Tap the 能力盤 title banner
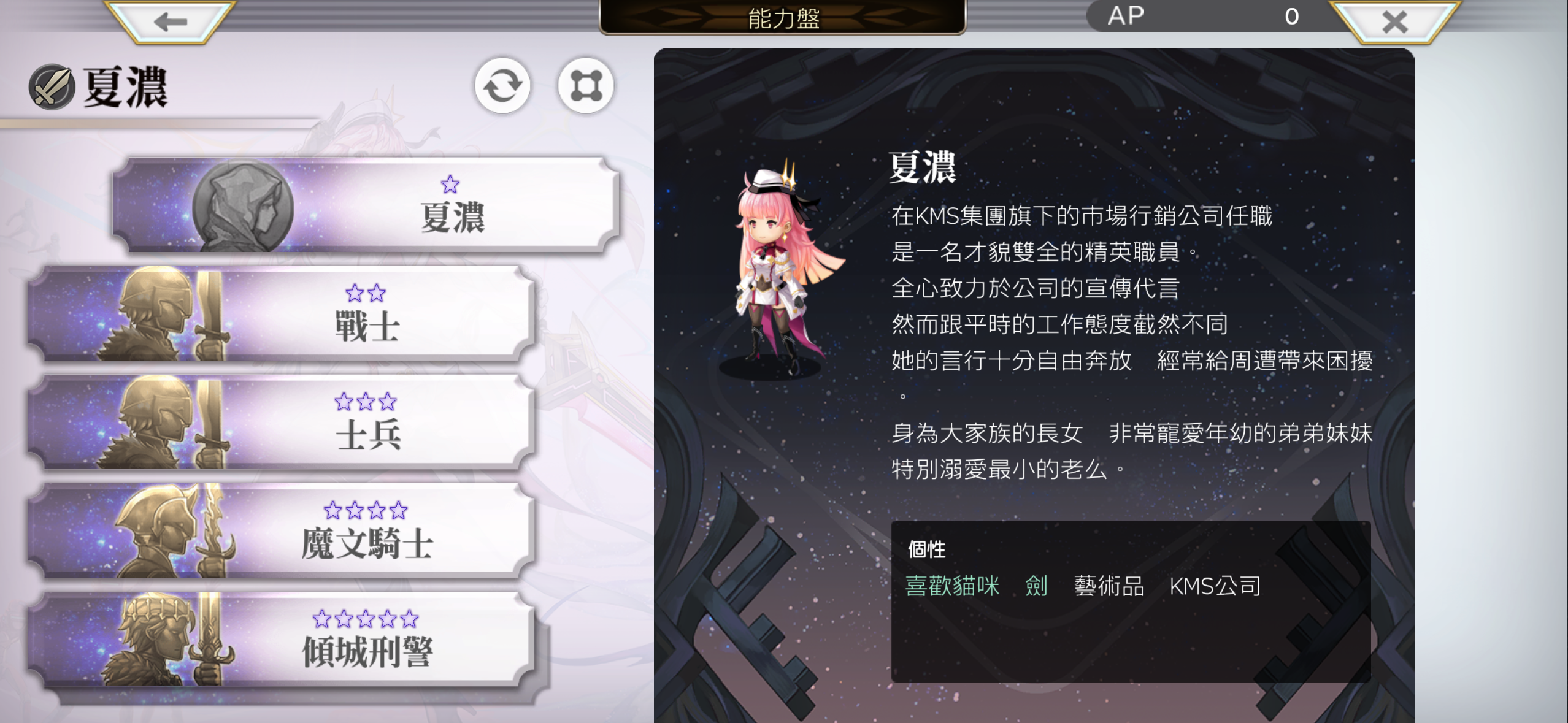The height and width of the screenshot is (723, 1568). [x=782, y=17]
